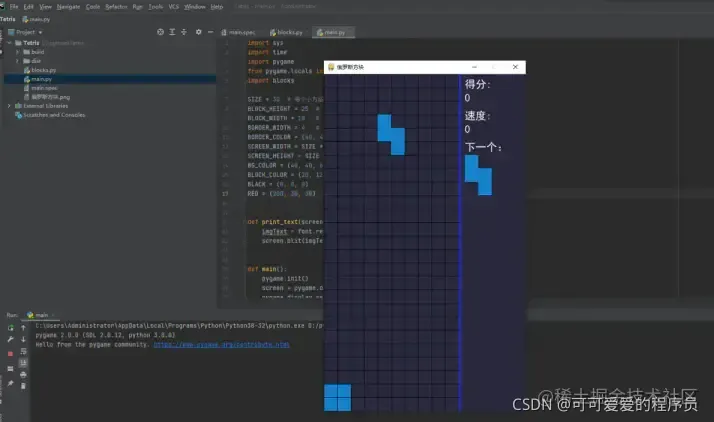Select the .png image file in project tree
Image resolution: width=714 pixels, height=422 pixels.
[x=50, y=97]
